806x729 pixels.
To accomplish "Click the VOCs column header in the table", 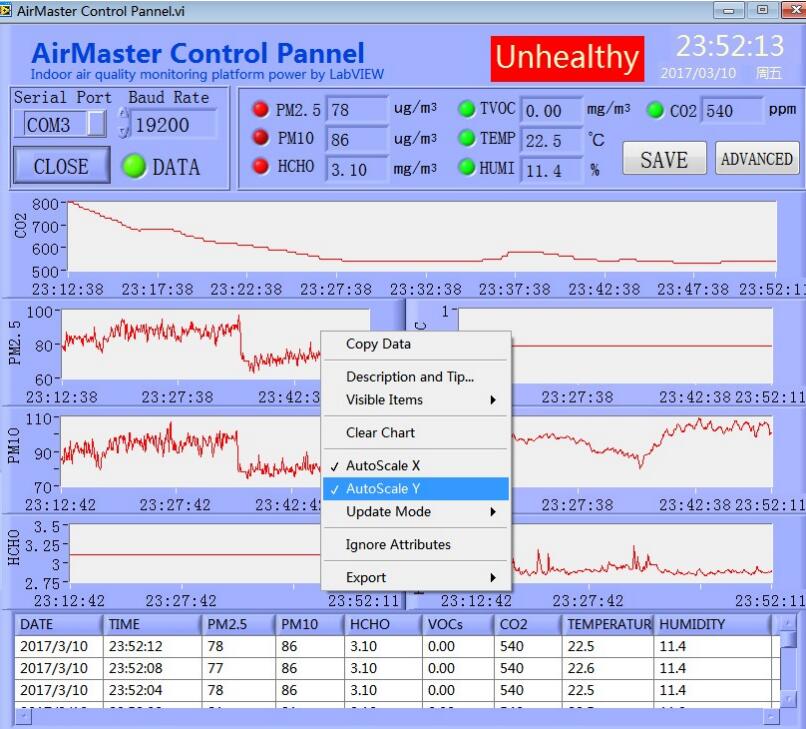I will click(458, 624).
